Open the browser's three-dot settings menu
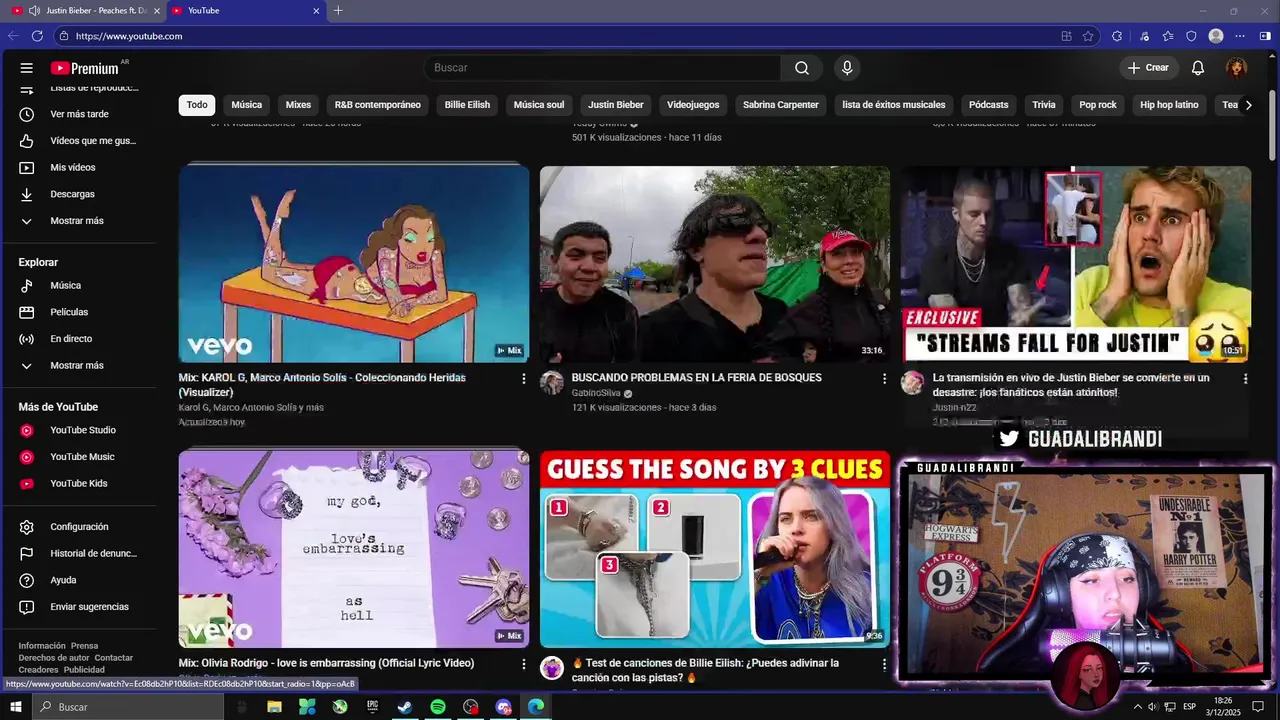This screenshot has height=720, width=1280. coord(1240,36)
